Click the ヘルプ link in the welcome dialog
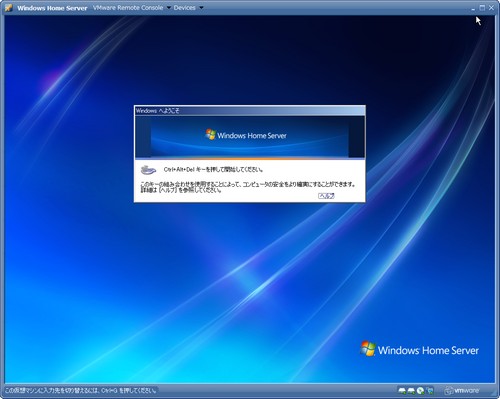Image resolution: width=500 pixels, height=399 pixels. point(326,196)
